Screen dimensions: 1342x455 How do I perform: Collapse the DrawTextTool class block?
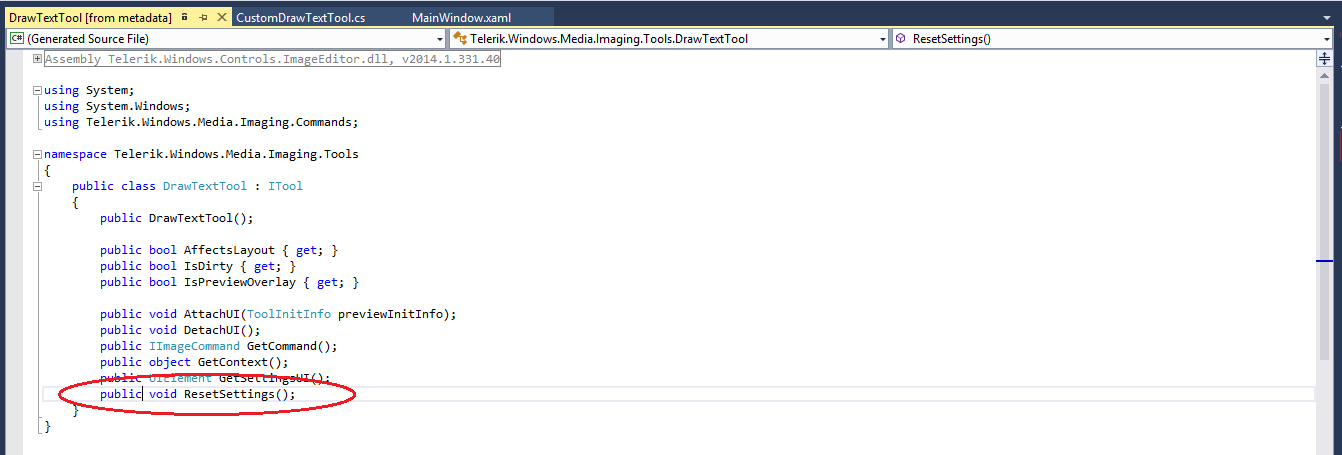[x=37, y=187]
